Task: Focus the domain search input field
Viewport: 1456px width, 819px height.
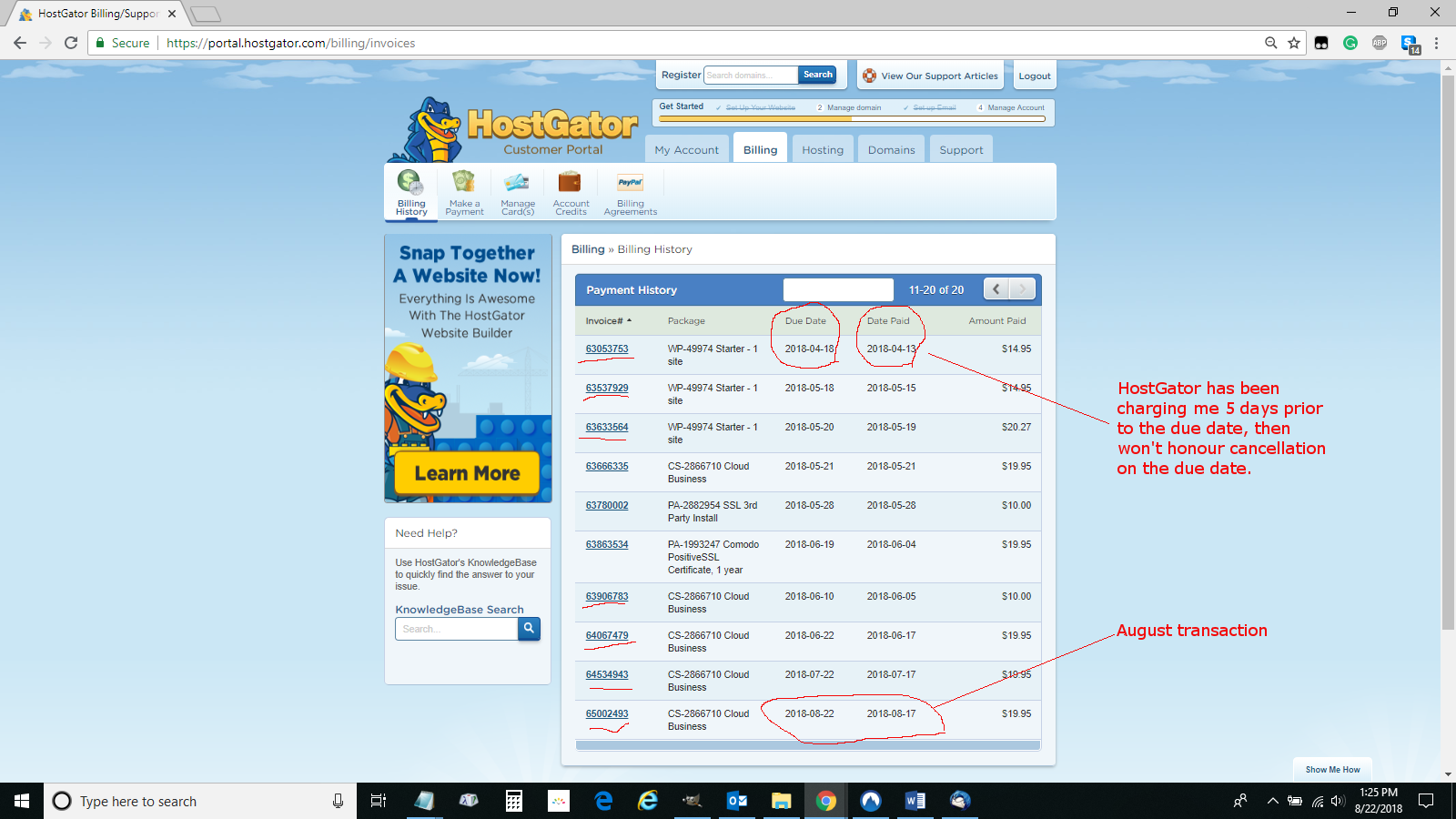Action: click(x=752, y=75)
